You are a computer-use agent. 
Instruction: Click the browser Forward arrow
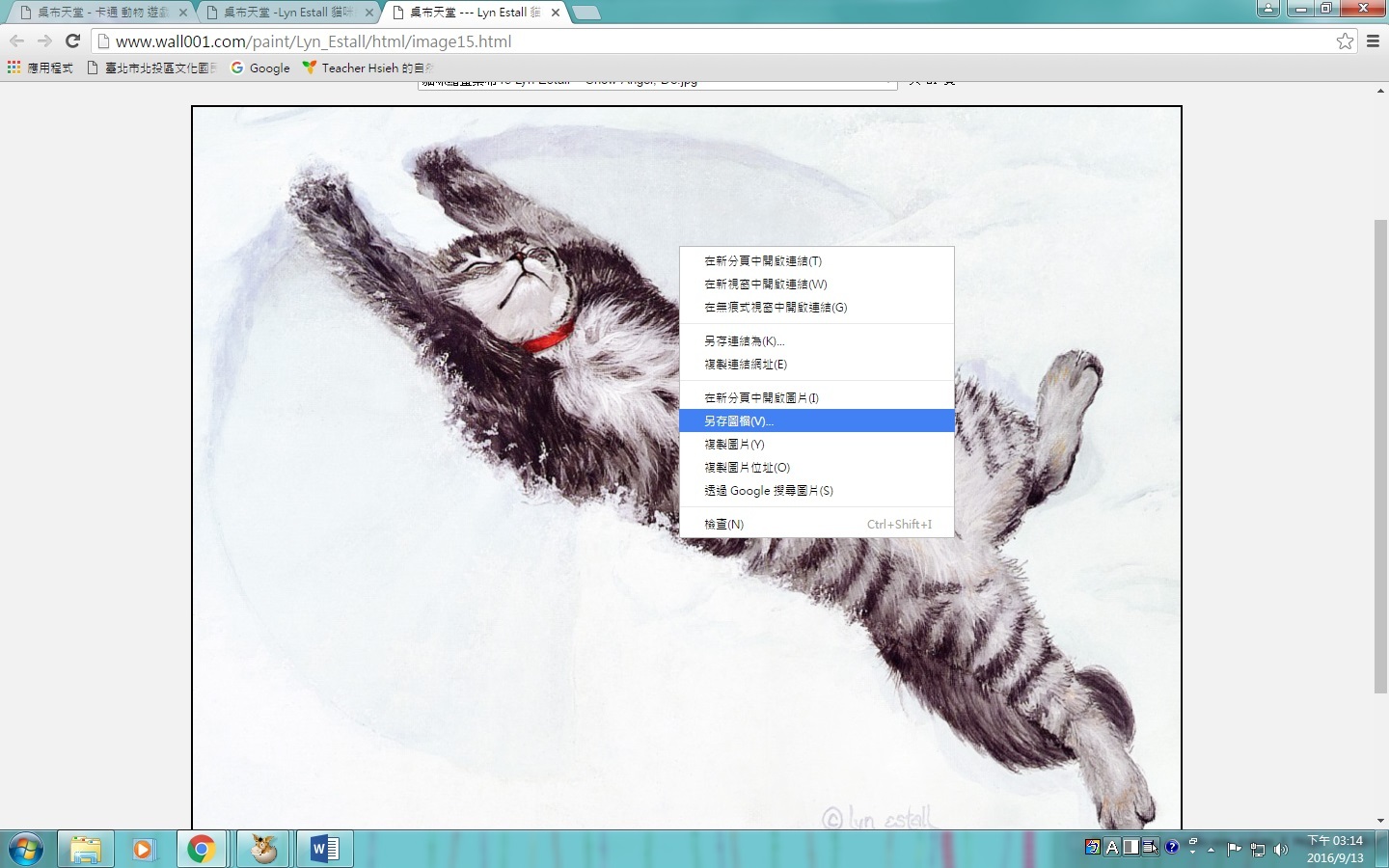point(44,41)
